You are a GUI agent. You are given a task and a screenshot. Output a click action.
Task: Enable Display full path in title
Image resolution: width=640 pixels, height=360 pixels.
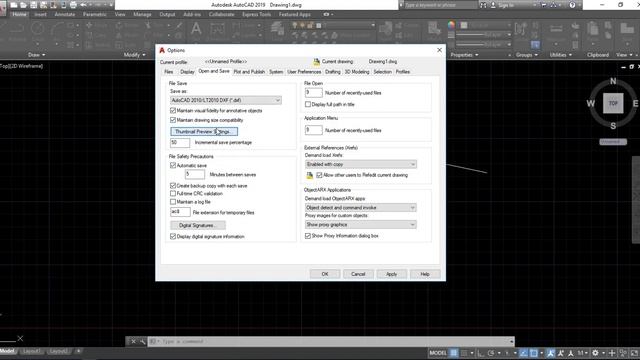[308, 104]
